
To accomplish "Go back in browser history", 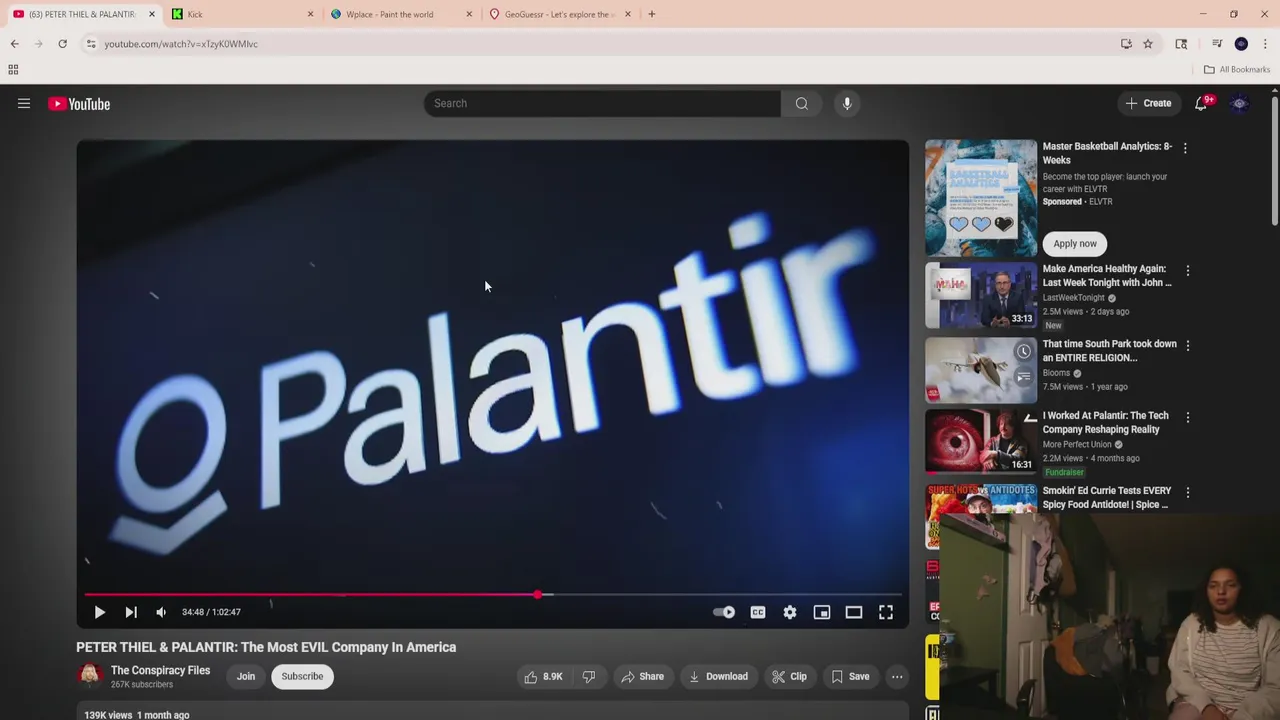I will 14,44.
